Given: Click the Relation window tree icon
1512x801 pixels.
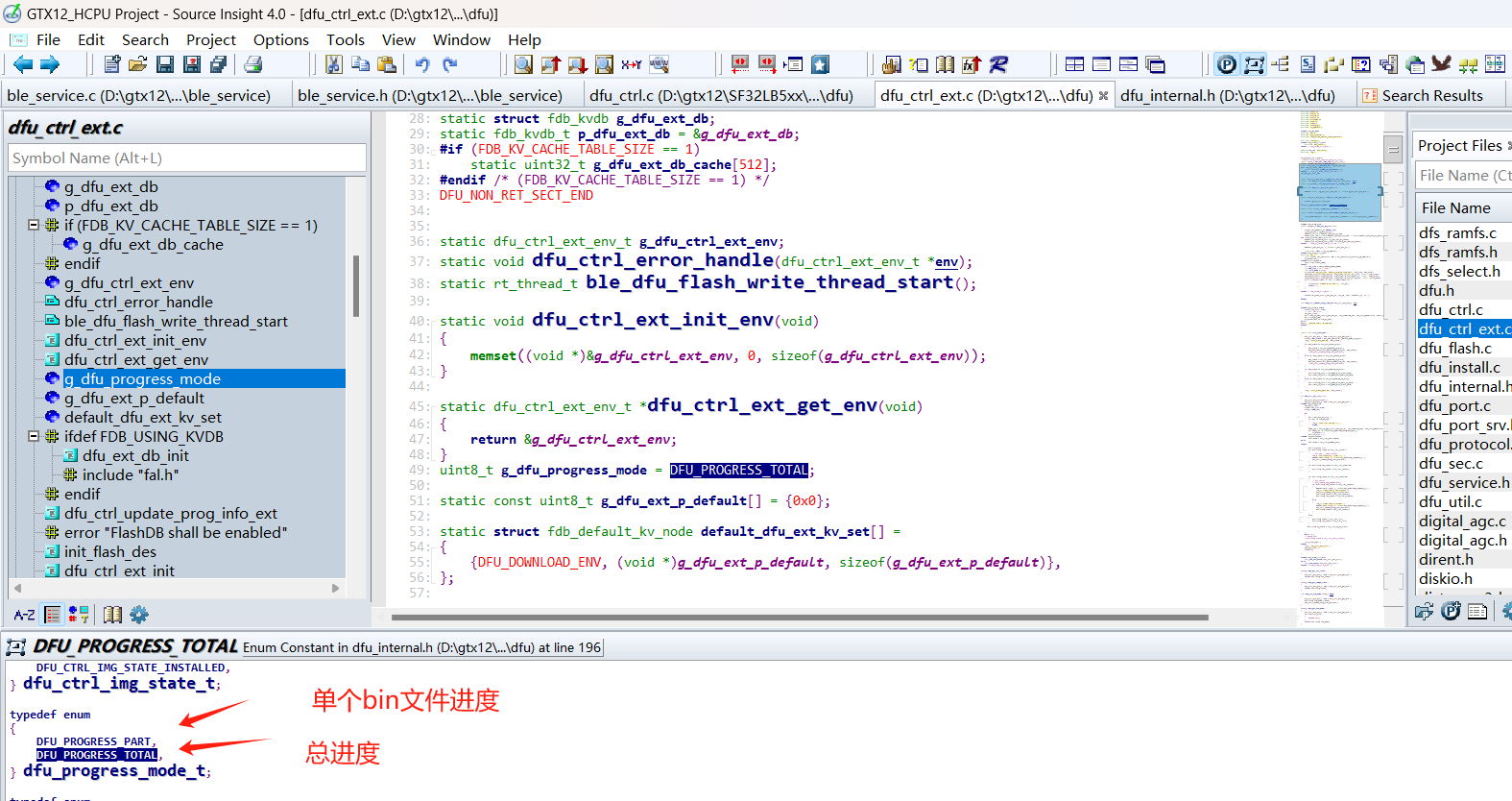Looking at the screenshot, I should tap(1281, 64).
